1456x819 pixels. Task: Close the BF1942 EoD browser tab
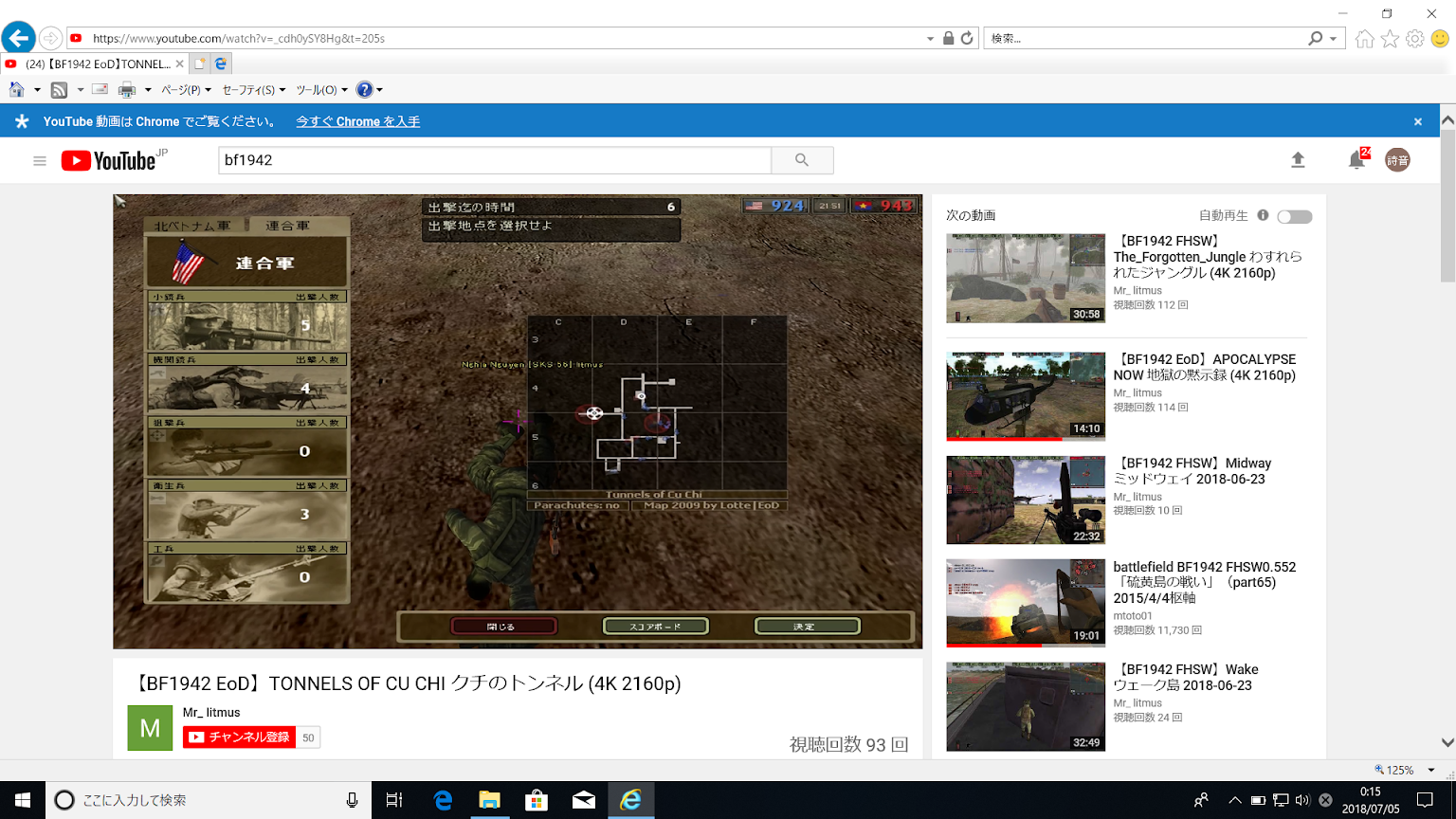[179, 64]
